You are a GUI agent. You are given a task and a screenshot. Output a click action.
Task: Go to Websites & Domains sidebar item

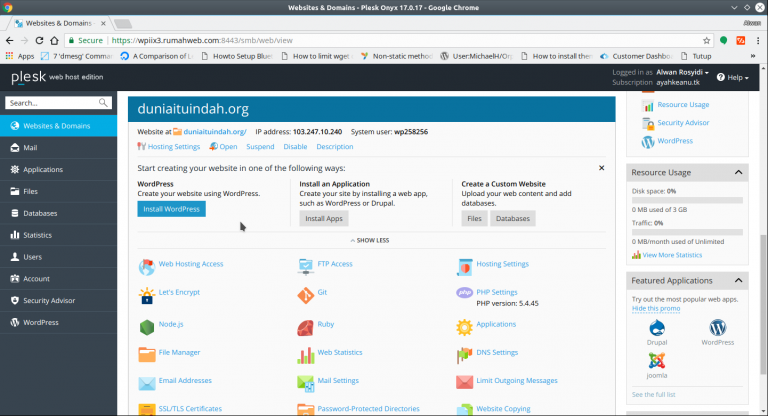point(58,126)
